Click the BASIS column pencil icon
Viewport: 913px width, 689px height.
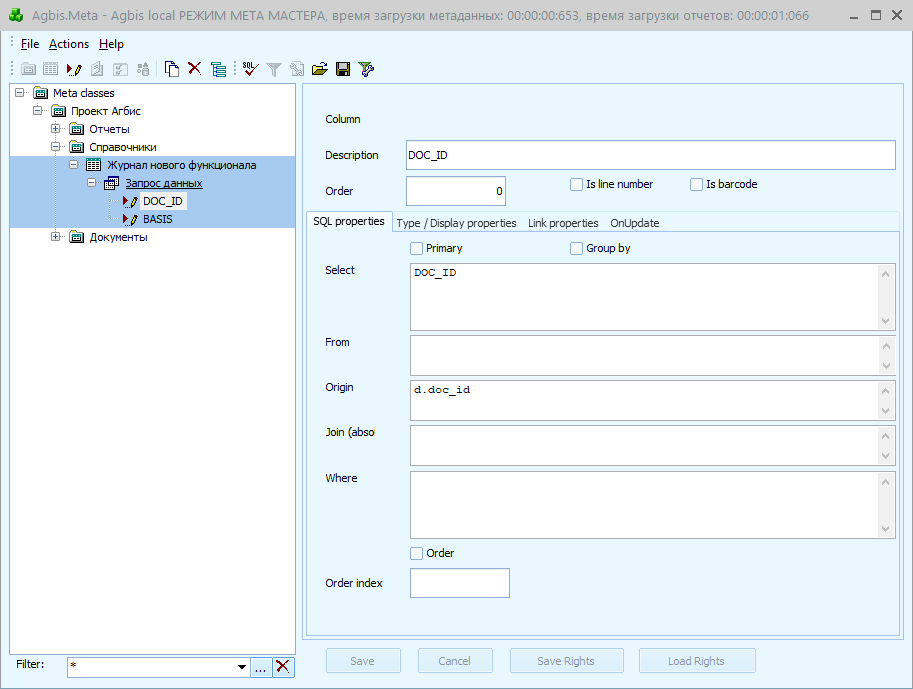point(130,220)
